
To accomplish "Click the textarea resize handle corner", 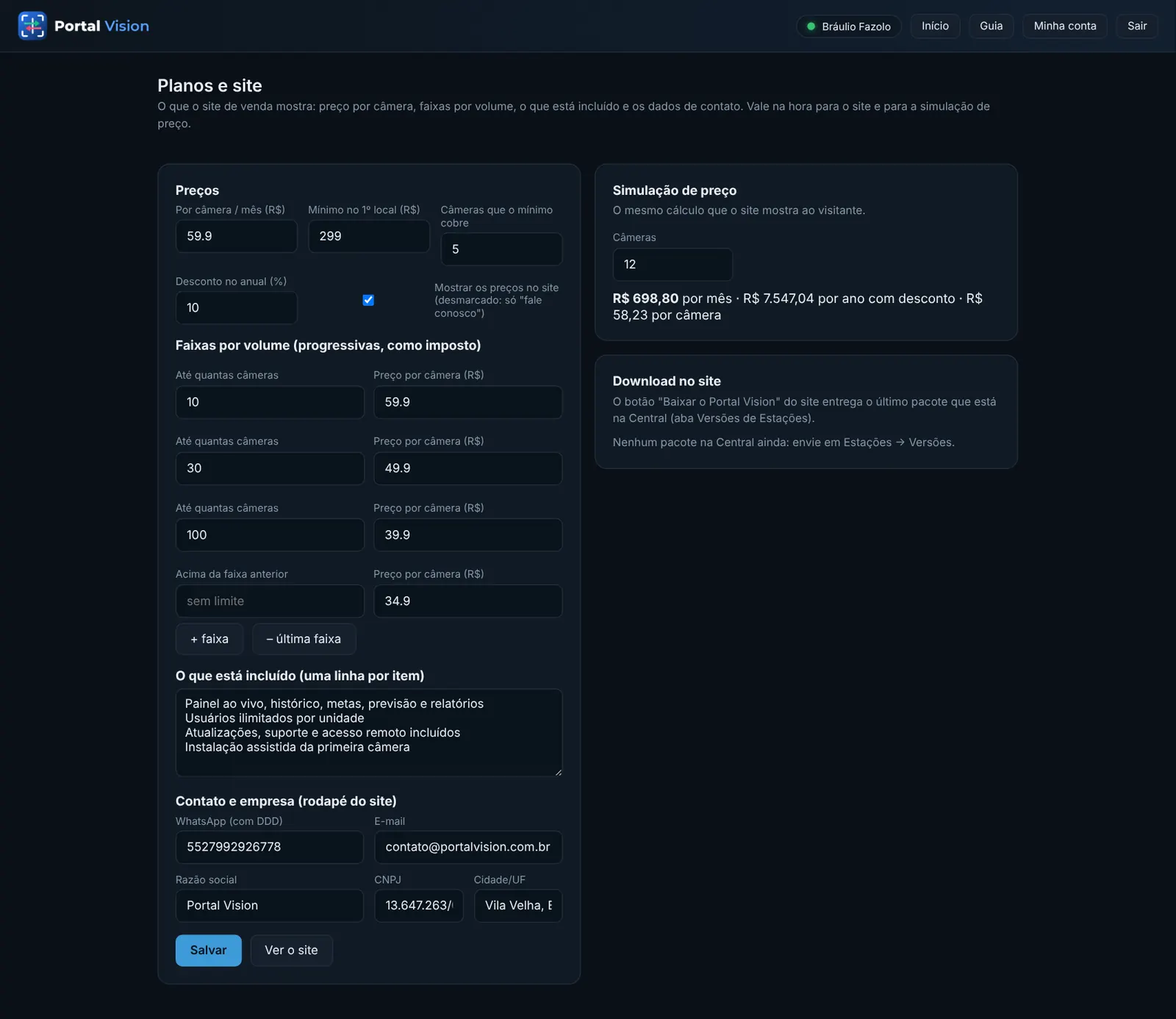I will (x=558, y=771).
